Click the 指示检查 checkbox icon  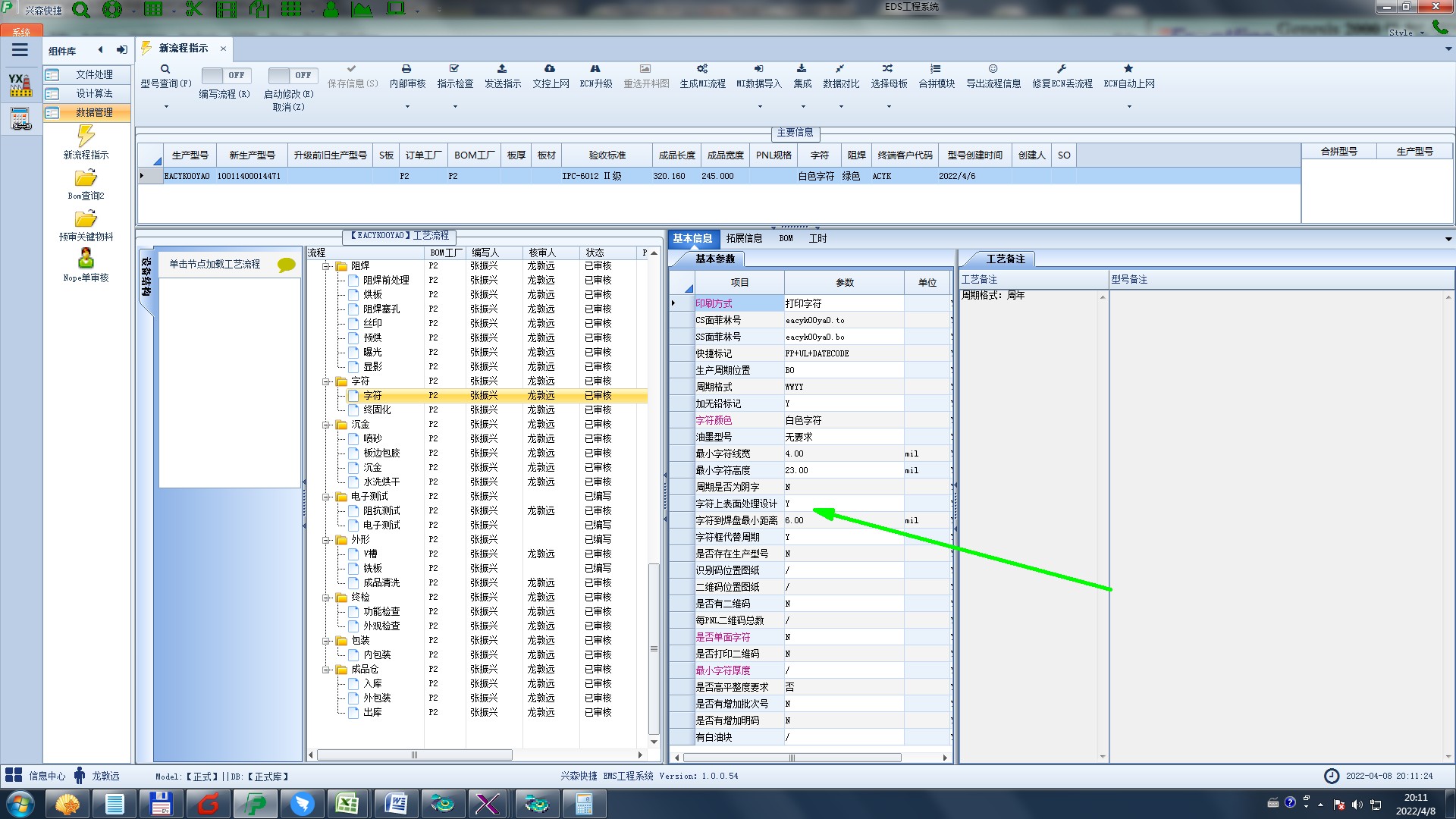tap(454, 69)
